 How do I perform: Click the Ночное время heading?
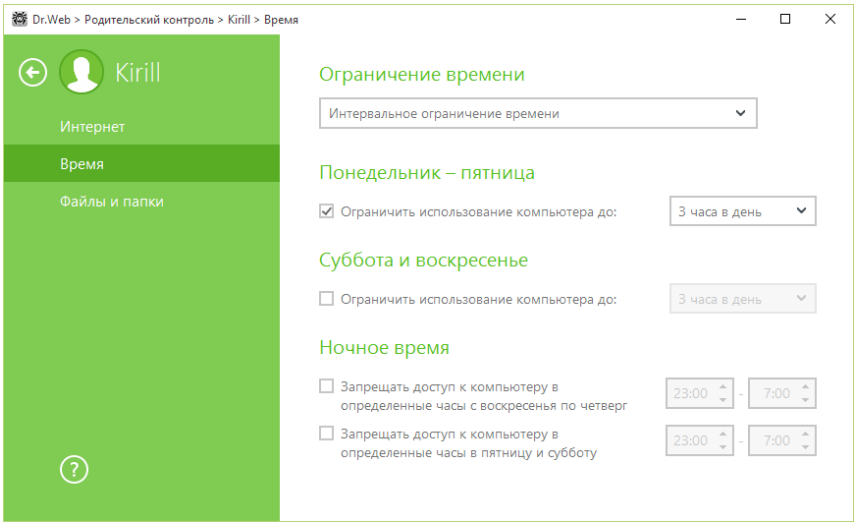[x=384, y=348]
